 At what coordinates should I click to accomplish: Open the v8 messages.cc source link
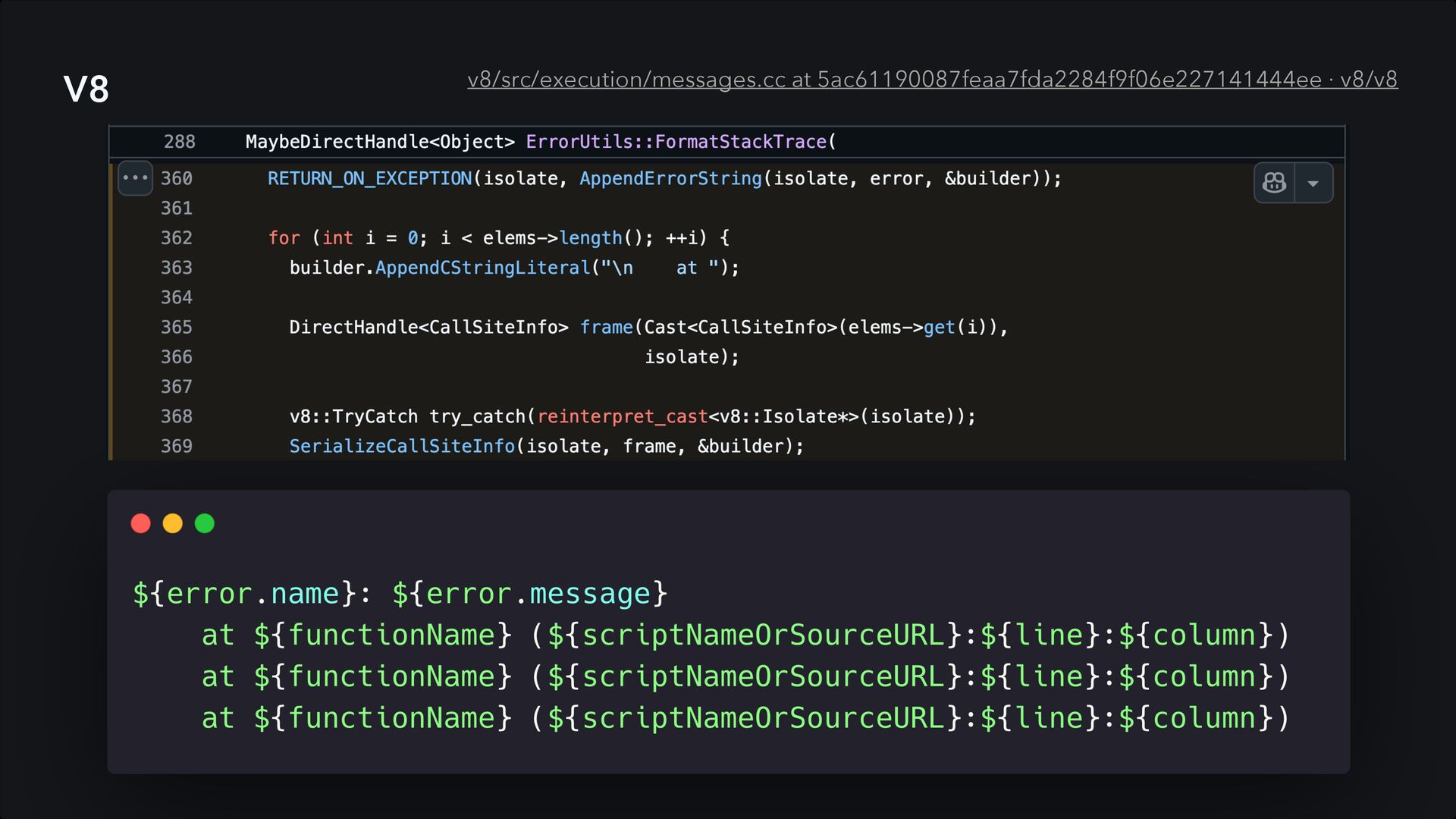(932, 80)
